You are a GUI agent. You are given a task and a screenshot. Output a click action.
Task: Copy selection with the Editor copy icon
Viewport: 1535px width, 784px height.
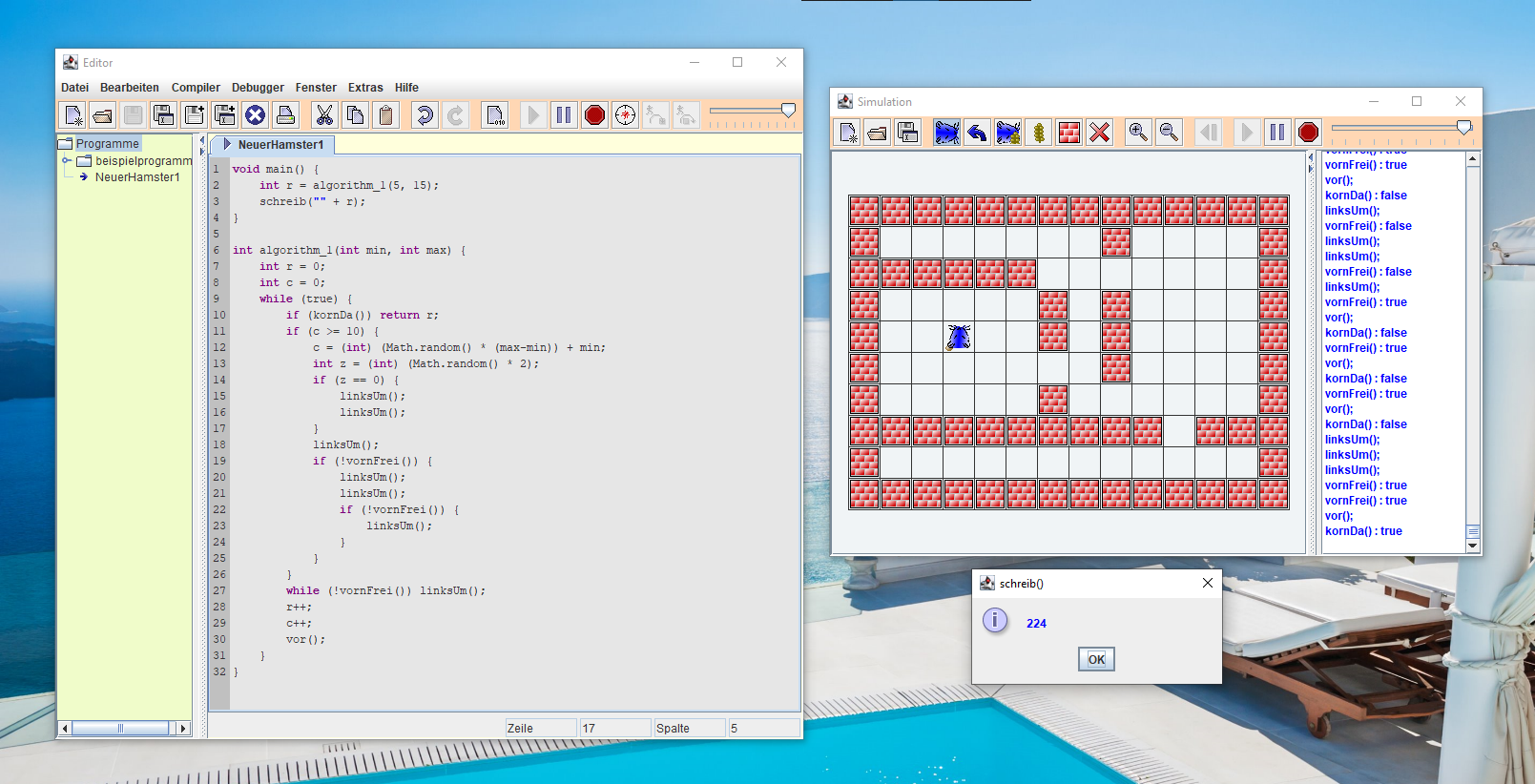(x=355, y=115)
